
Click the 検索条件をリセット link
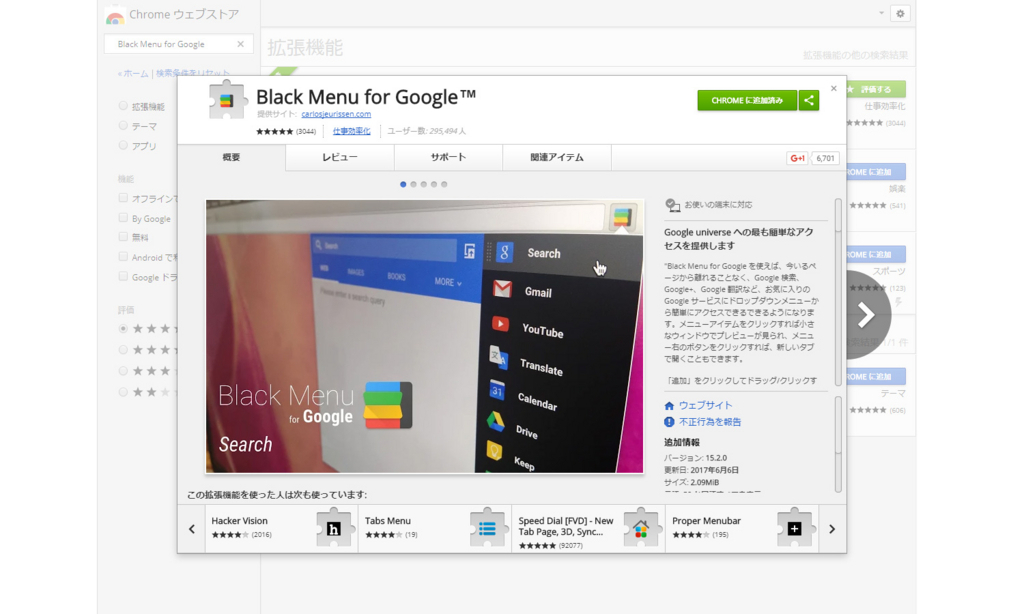click(192, 74)
